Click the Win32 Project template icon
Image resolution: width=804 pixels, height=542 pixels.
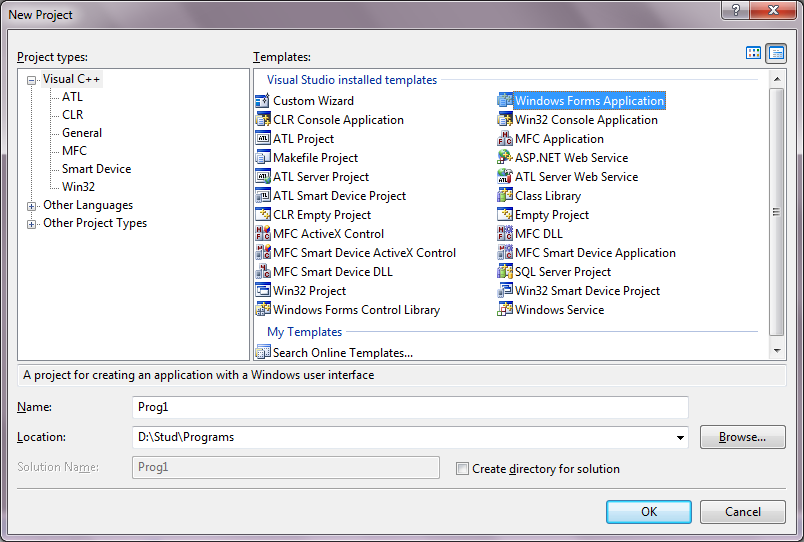click(263, 290)
